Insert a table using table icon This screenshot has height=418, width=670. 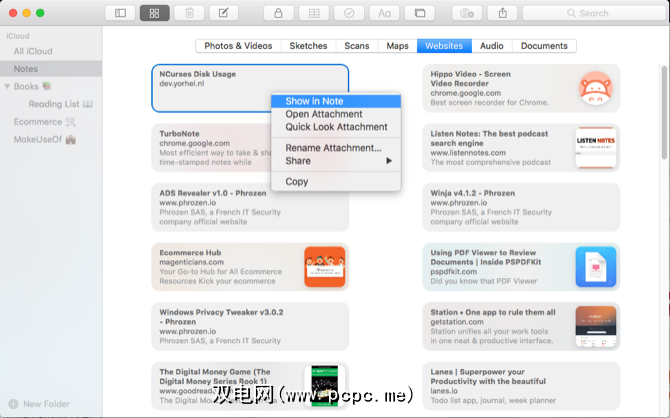coord(314,13)
